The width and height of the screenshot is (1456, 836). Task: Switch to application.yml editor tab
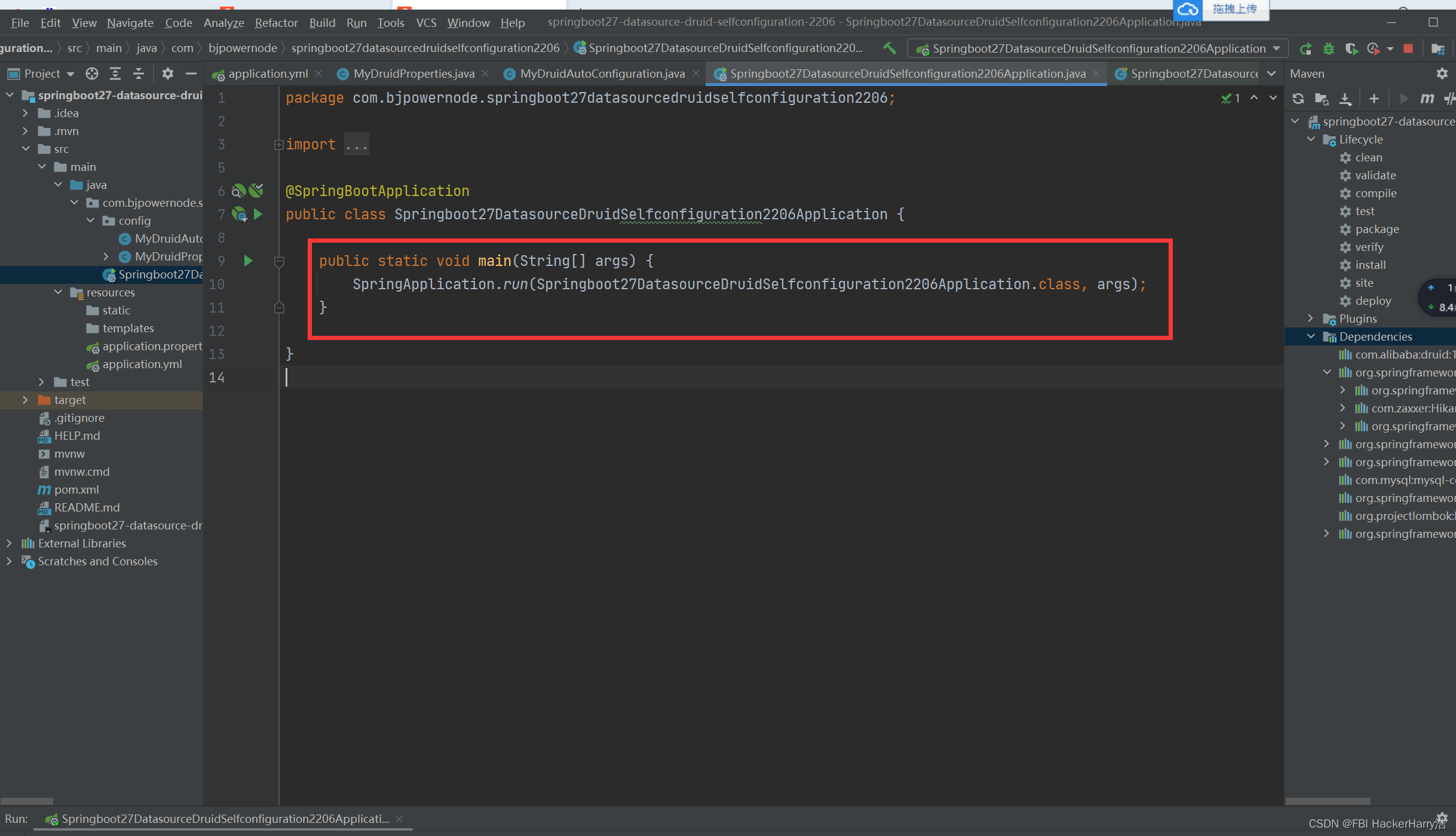click(x=268, y=74)
